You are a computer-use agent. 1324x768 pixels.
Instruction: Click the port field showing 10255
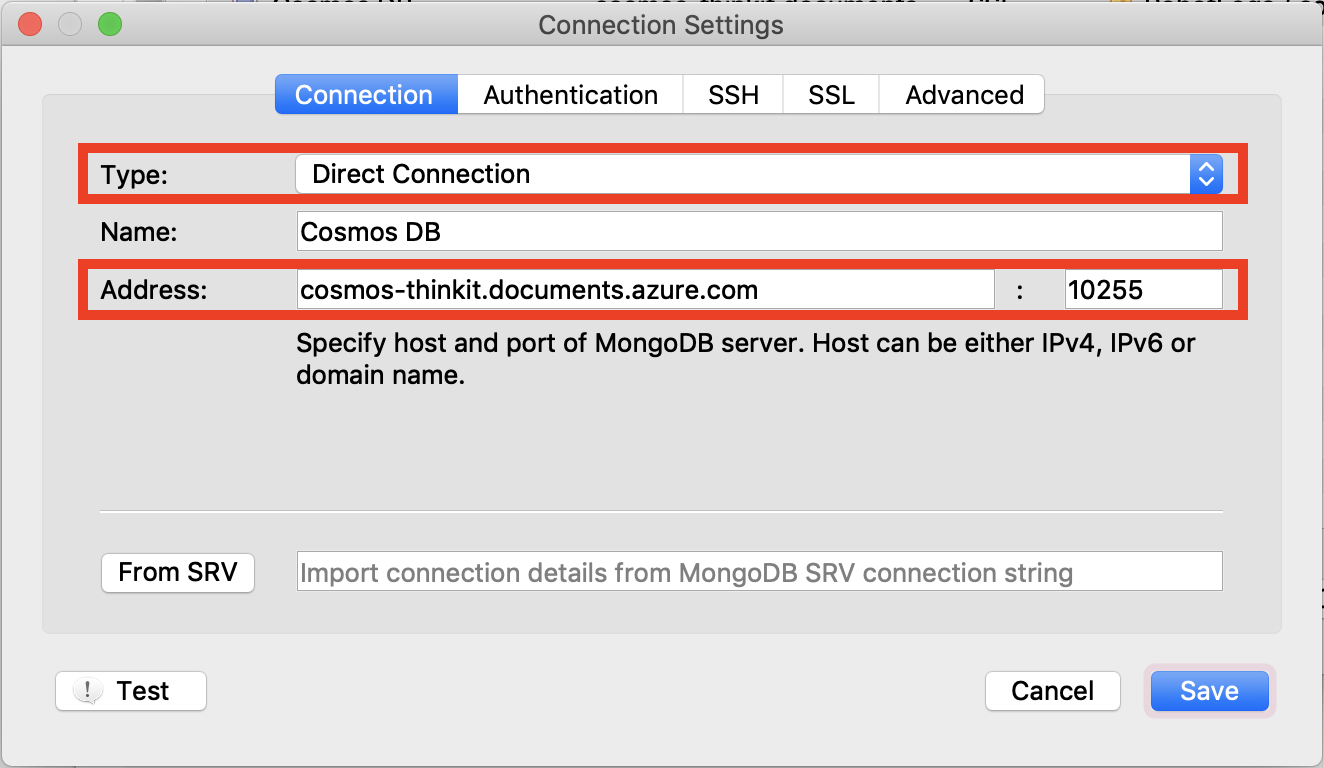(1143, 290)
